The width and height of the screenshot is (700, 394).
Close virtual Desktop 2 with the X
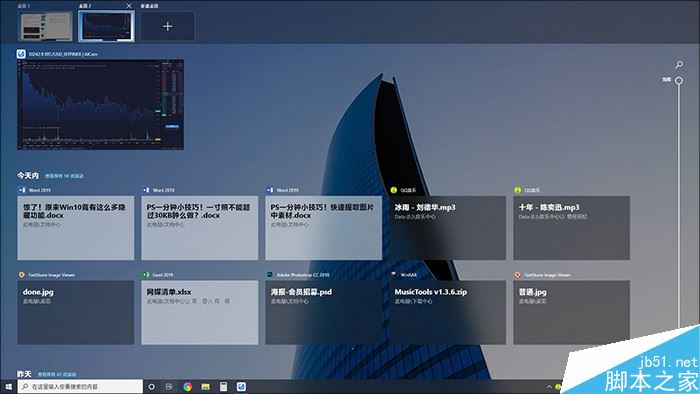click(x=129, y=6)
